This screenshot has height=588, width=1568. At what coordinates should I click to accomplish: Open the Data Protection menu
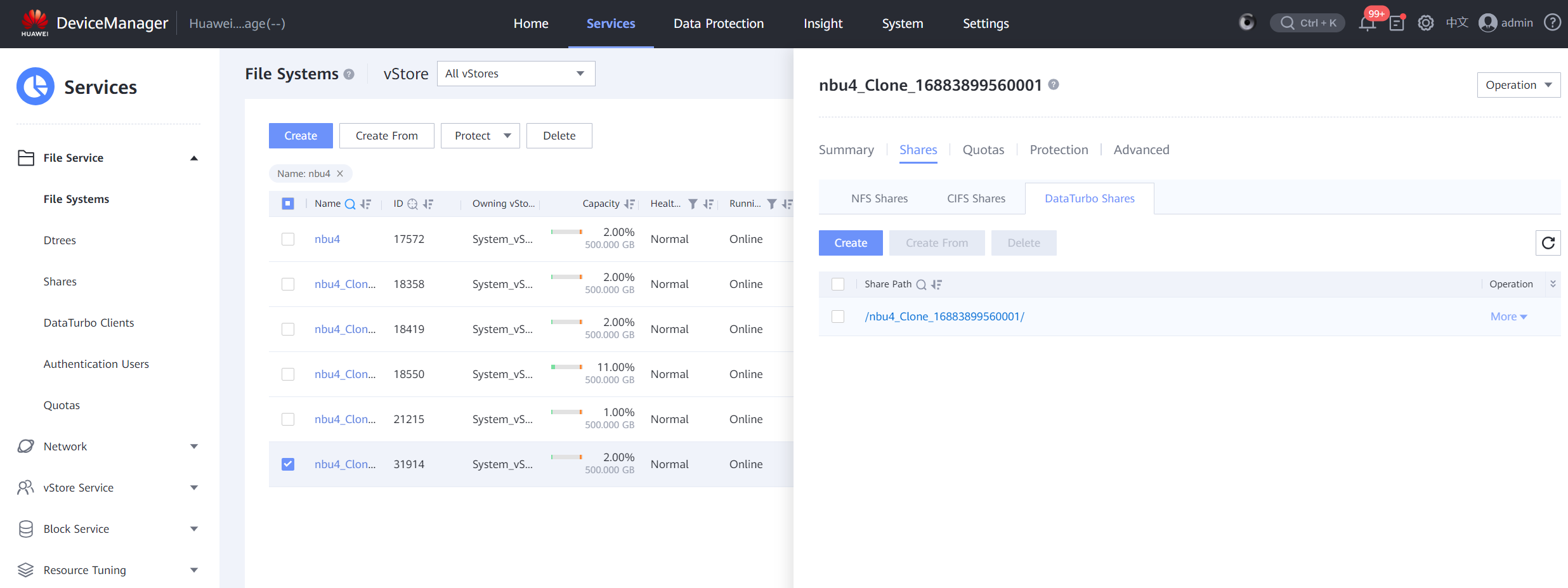pos(718,23)
